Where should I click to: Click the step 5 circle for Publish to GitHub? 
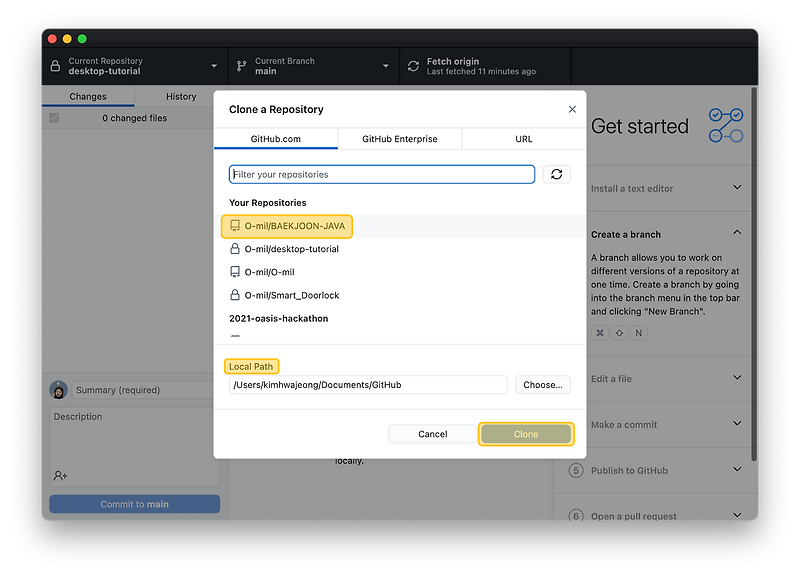pos(577,470)
